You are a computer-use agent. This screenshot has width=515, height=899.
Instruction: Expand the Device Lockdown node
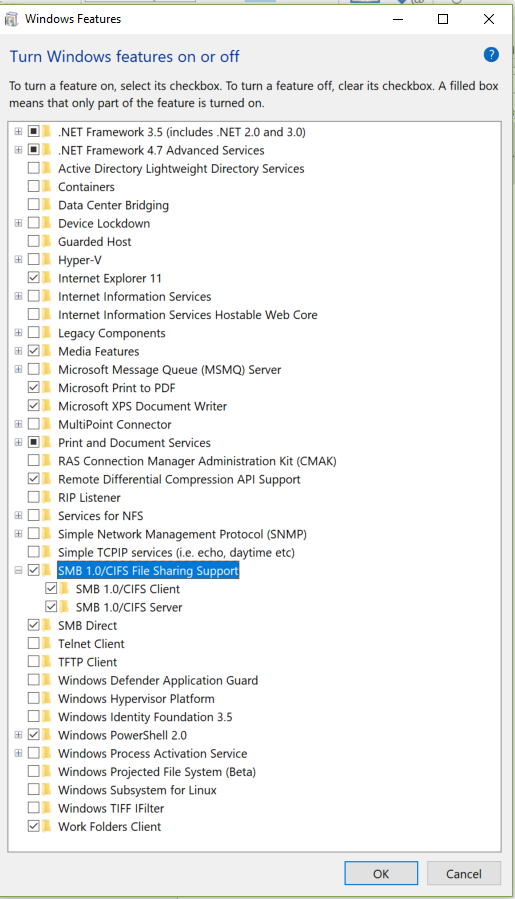[18, 223]
